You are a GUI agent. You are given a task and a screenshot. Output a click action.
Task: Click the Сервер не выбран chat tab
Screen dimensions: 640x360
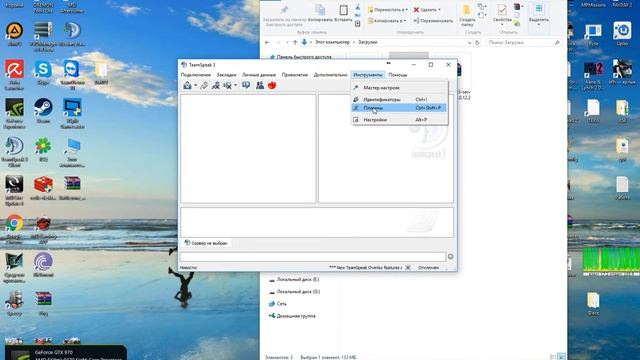pyautogui.click(x=206, y=243)
